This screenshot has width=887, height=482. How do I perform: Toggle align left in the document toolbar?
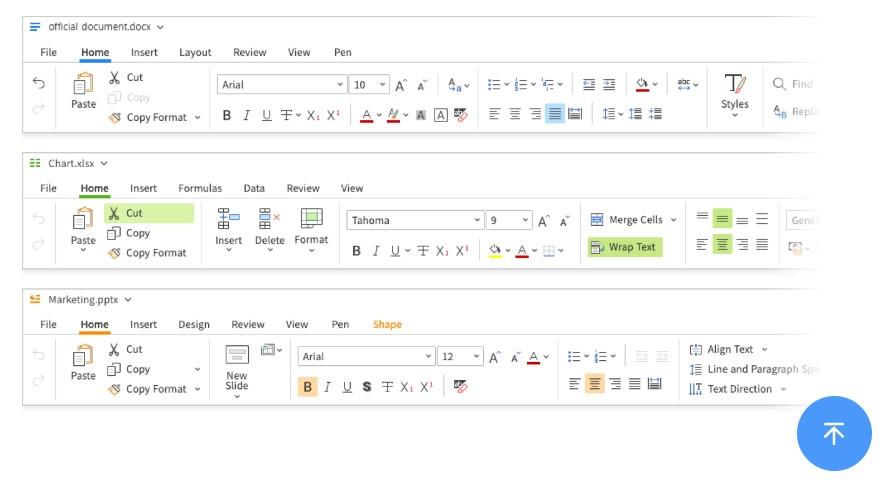[494, 114]
